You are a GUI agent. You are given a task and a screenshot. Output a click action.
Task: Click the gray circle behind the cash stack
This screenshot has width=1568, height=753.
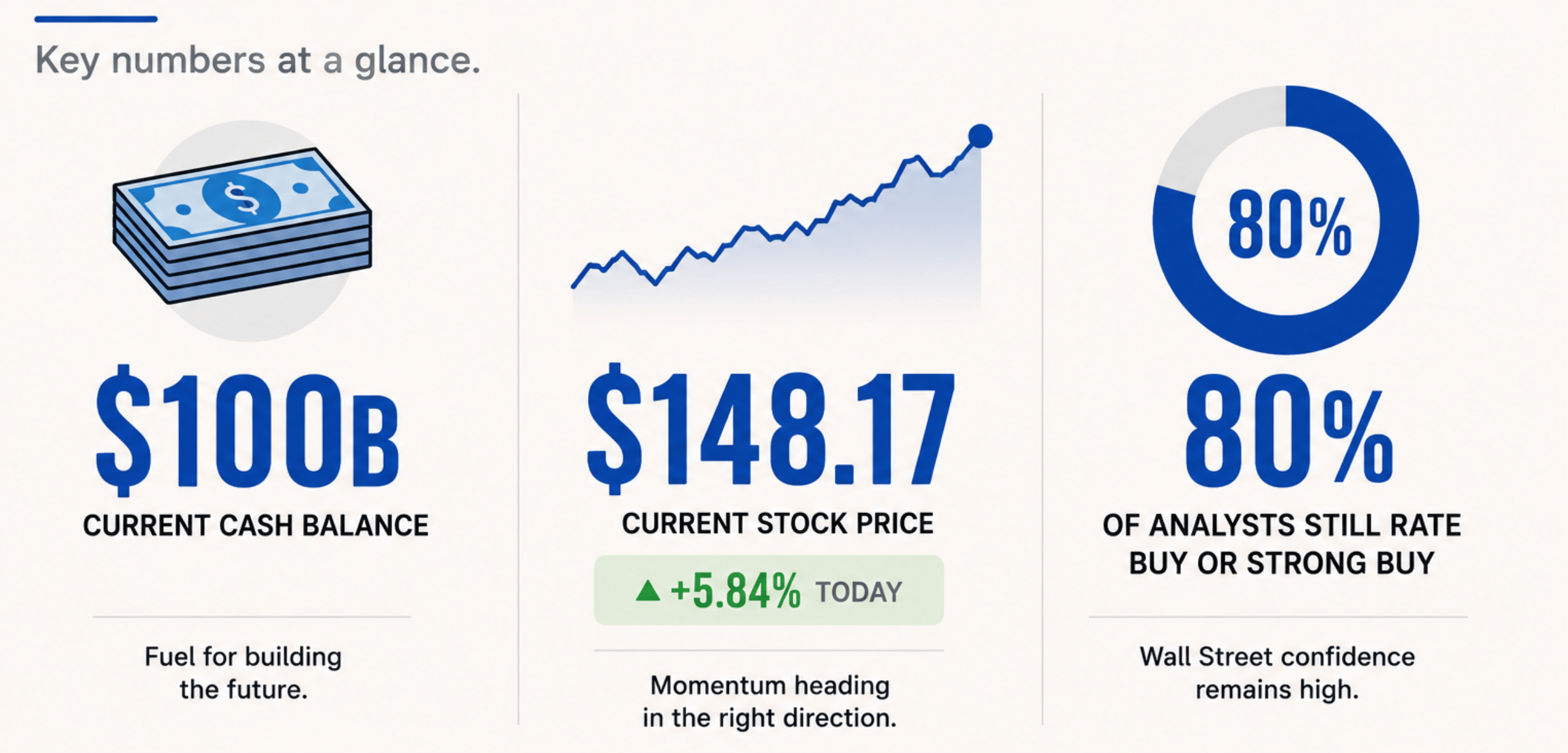point(249,231)
